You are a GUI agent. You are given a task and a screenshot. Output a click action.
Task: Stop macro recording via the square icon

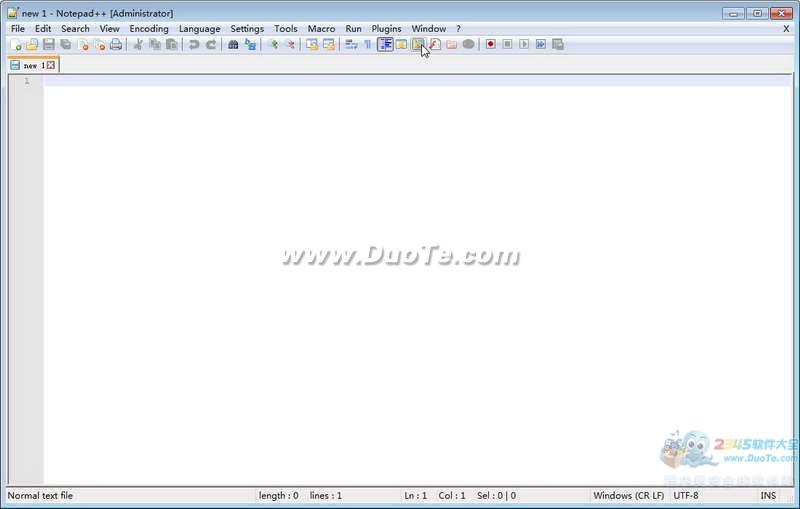coord(507,45)
